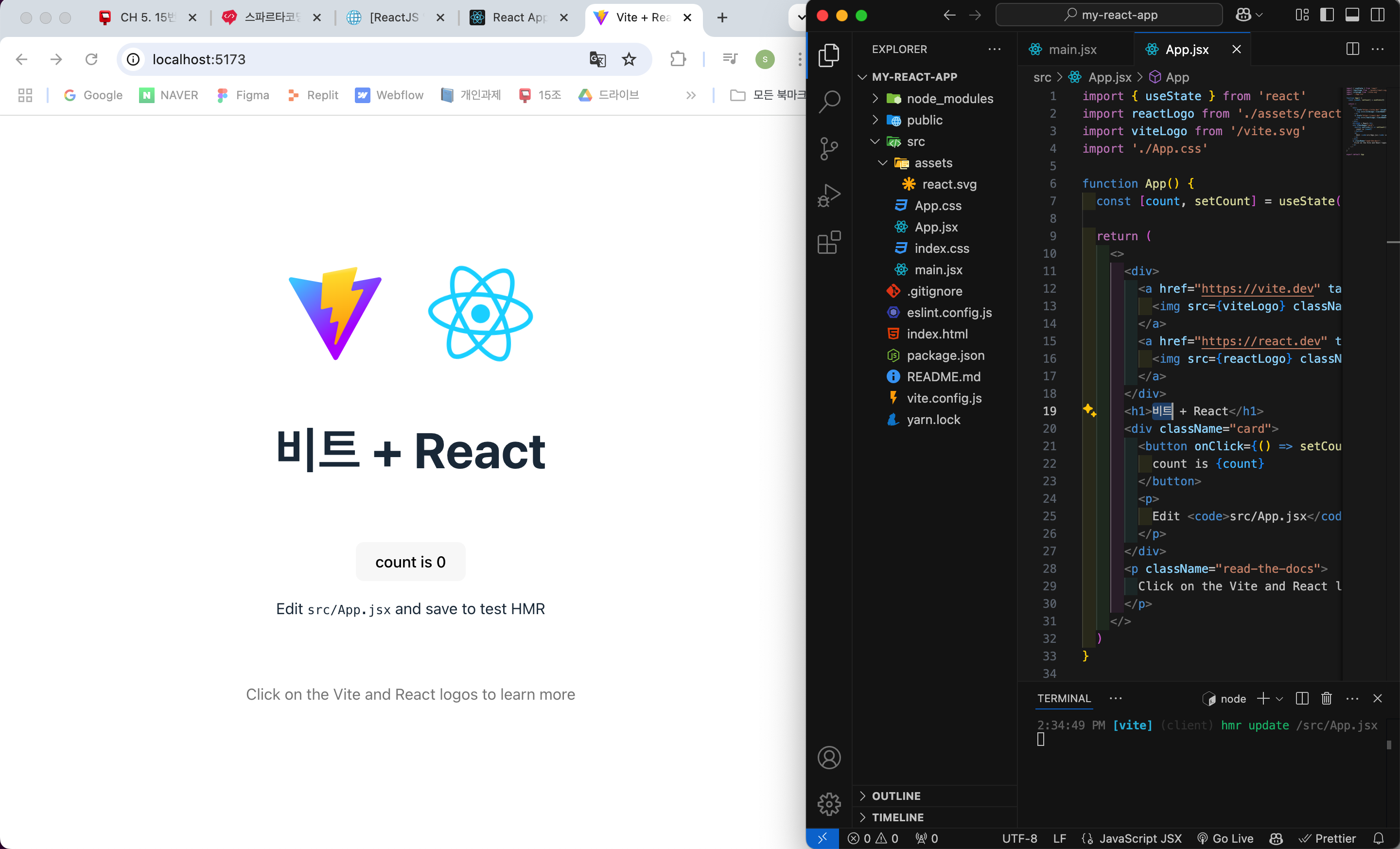Image resolution: width=1400 pixels, height=849 pixels.
Task: Open Run and Debug view
Action: [x=829, y=195]
